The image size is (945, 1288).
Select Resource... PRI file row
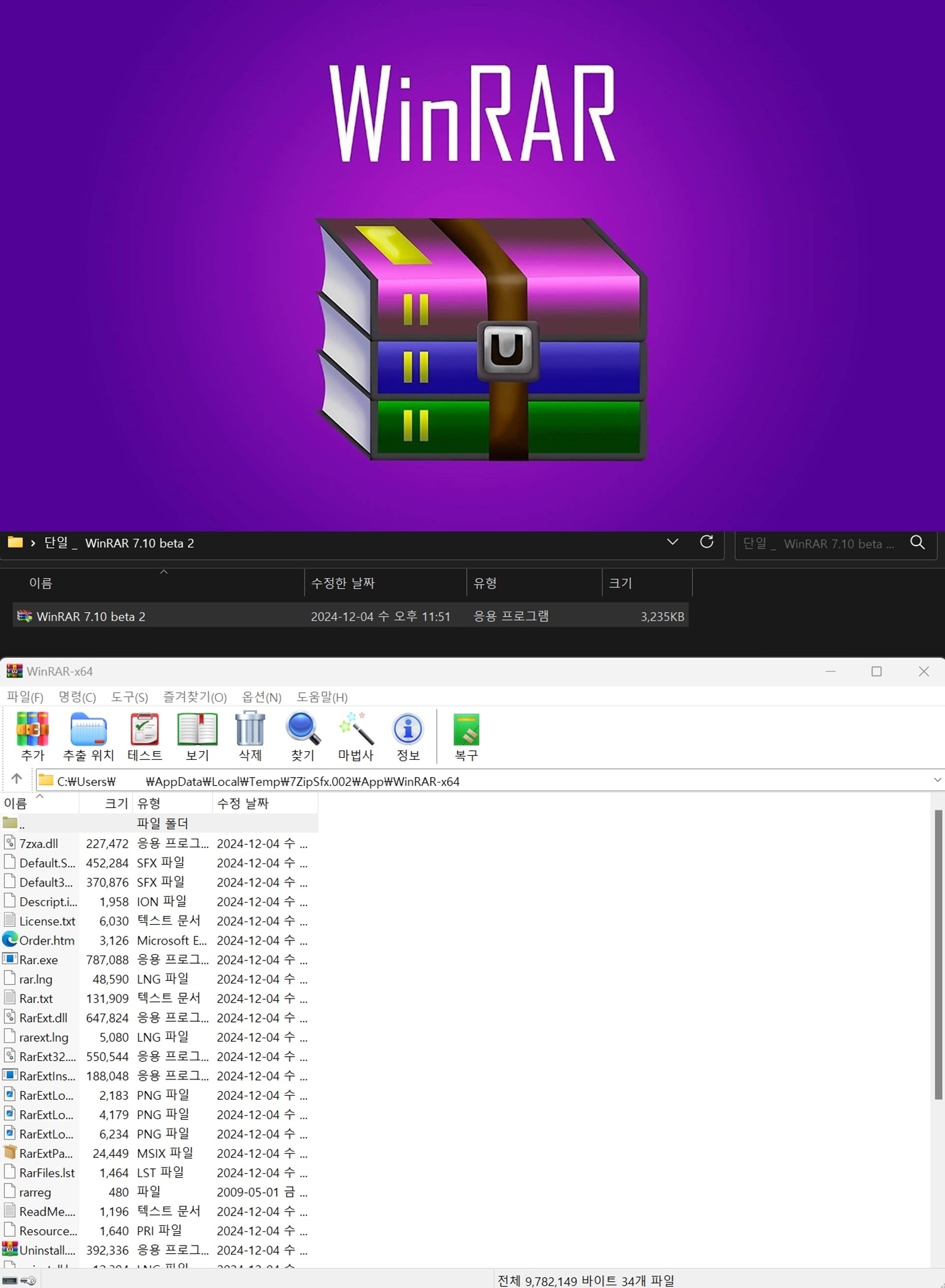159,1231
